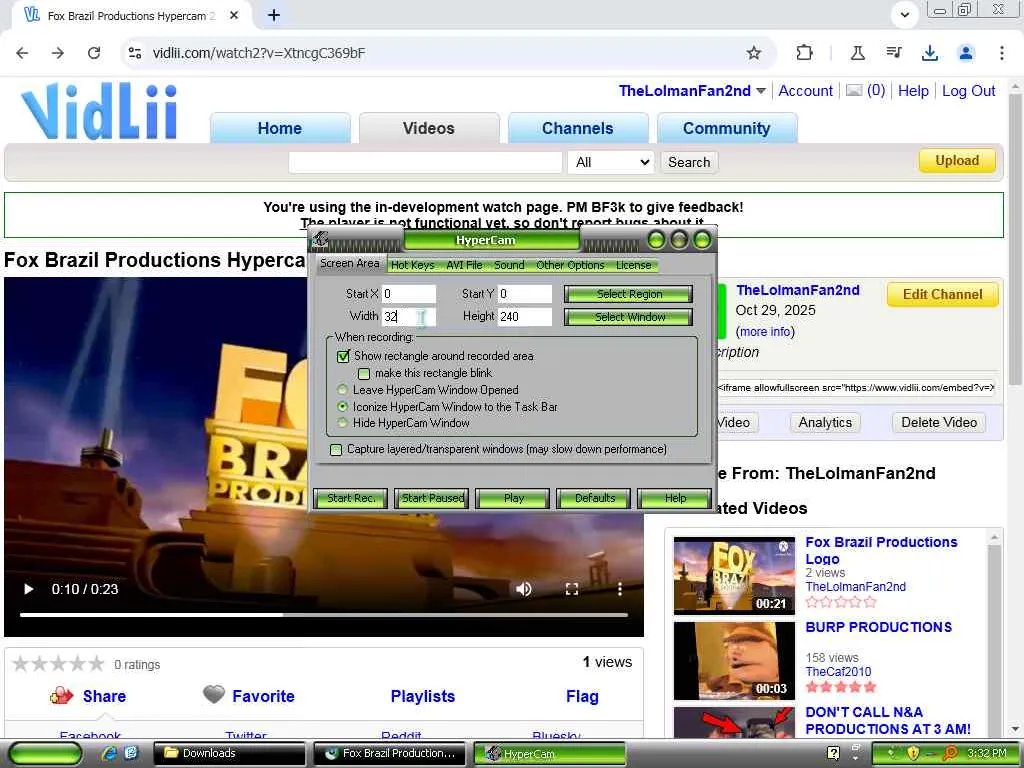The width and height of the screenshot is (1024, 768).
Task: Open BURP PRODUCTIONS video thumbnail
Action: coord(734,661)
